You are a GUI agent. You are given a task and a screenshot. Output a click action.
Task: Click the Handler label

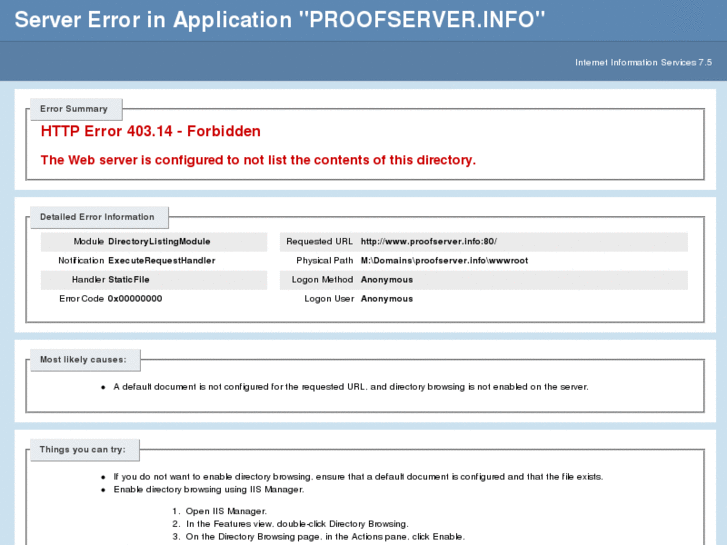click(88, 280)
